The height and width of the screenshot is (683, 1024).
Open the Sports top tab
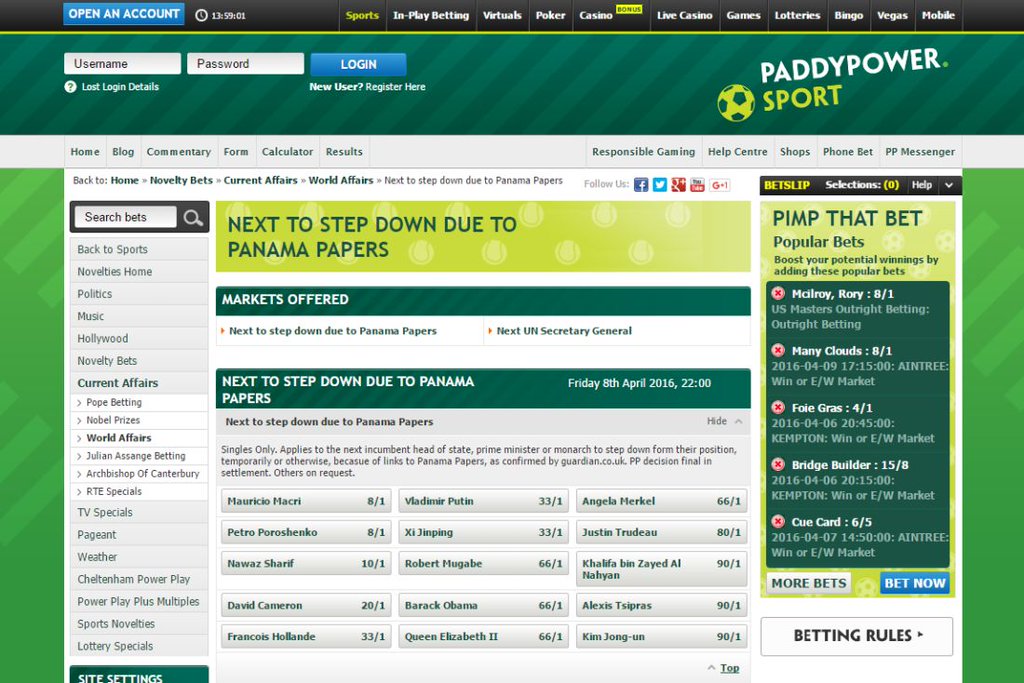[x=362, y=15]
